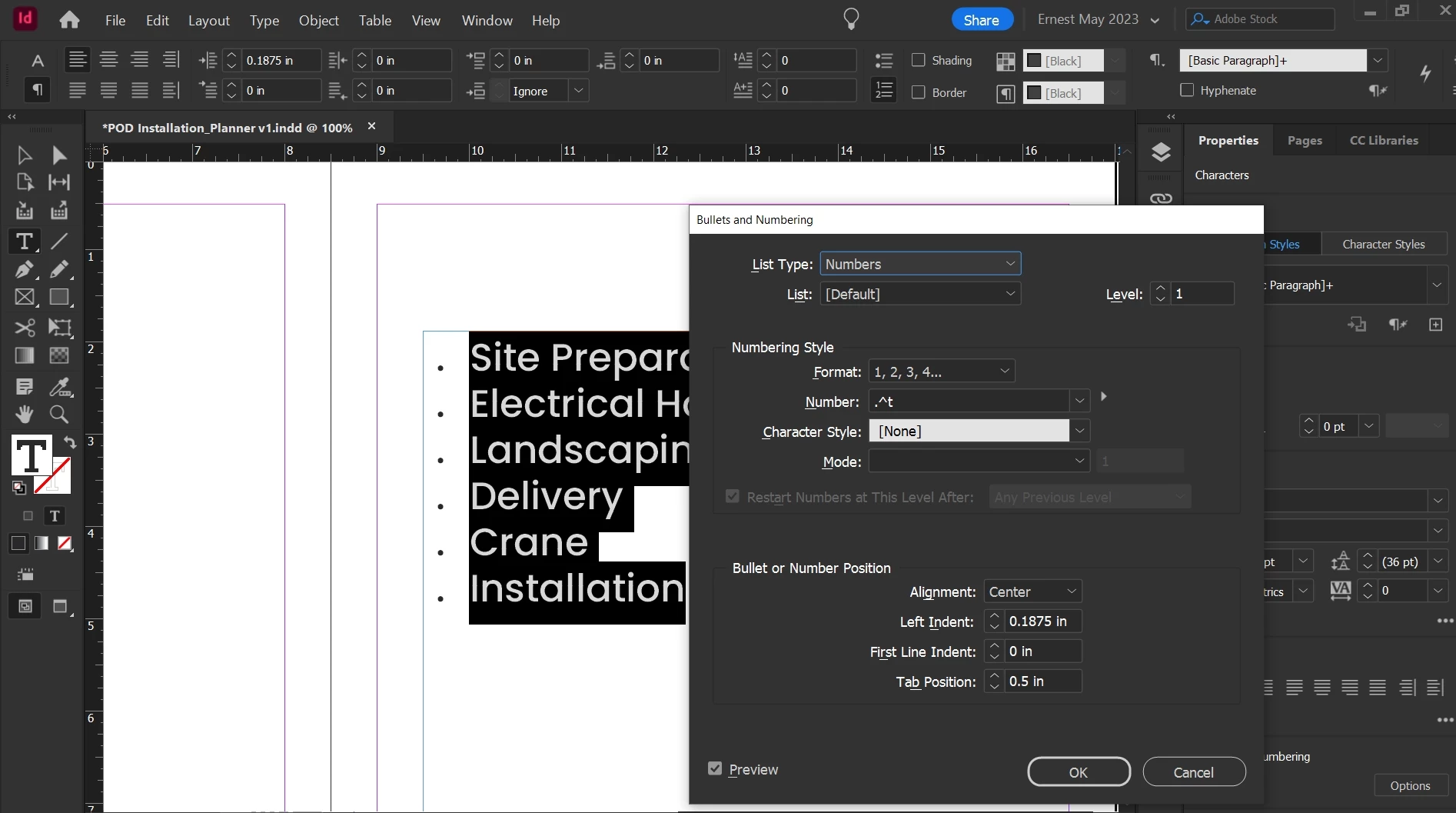Confirm the dialog with OK

tap(1079, 772)
